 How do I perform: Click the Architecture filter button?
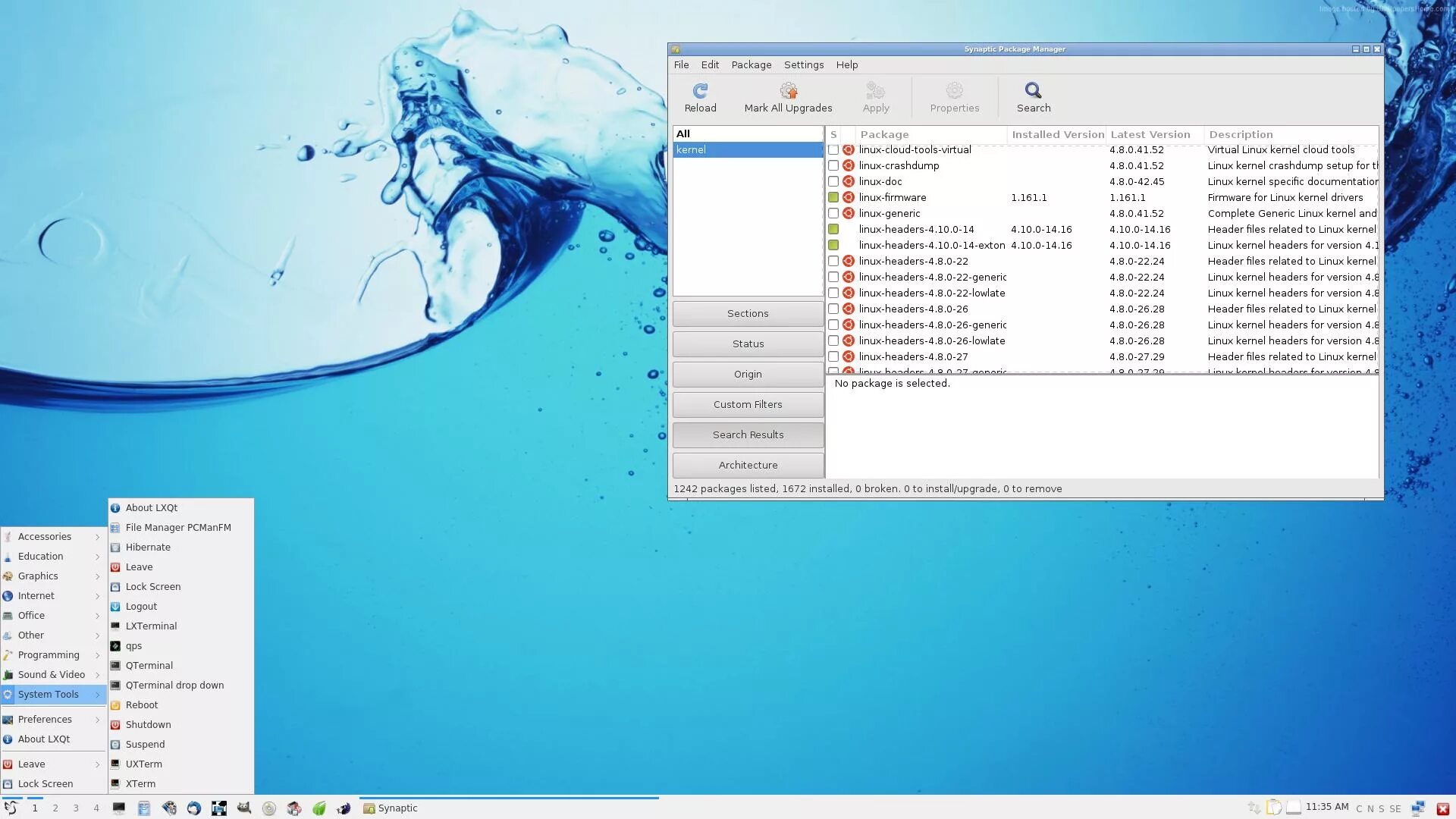click(x=747, y=466)
